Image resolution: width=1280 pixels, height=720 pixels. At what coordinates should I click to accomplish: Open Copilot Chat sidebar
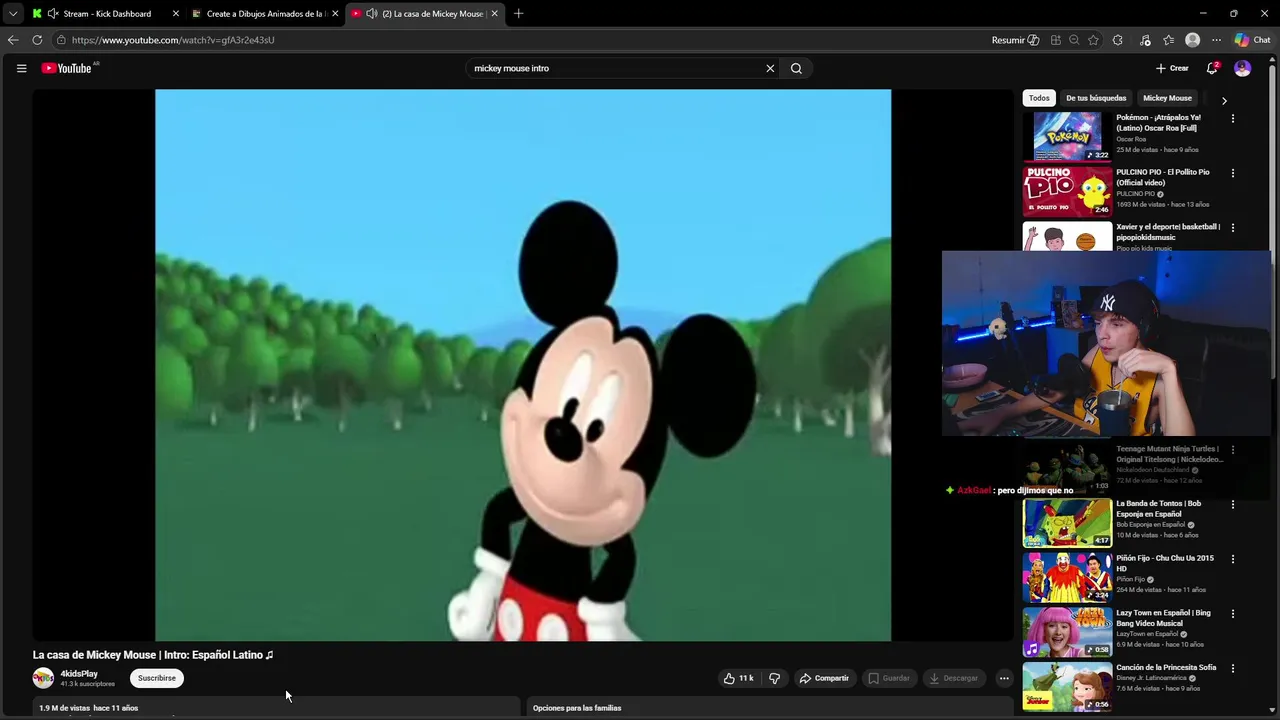tap(1252, 40)
